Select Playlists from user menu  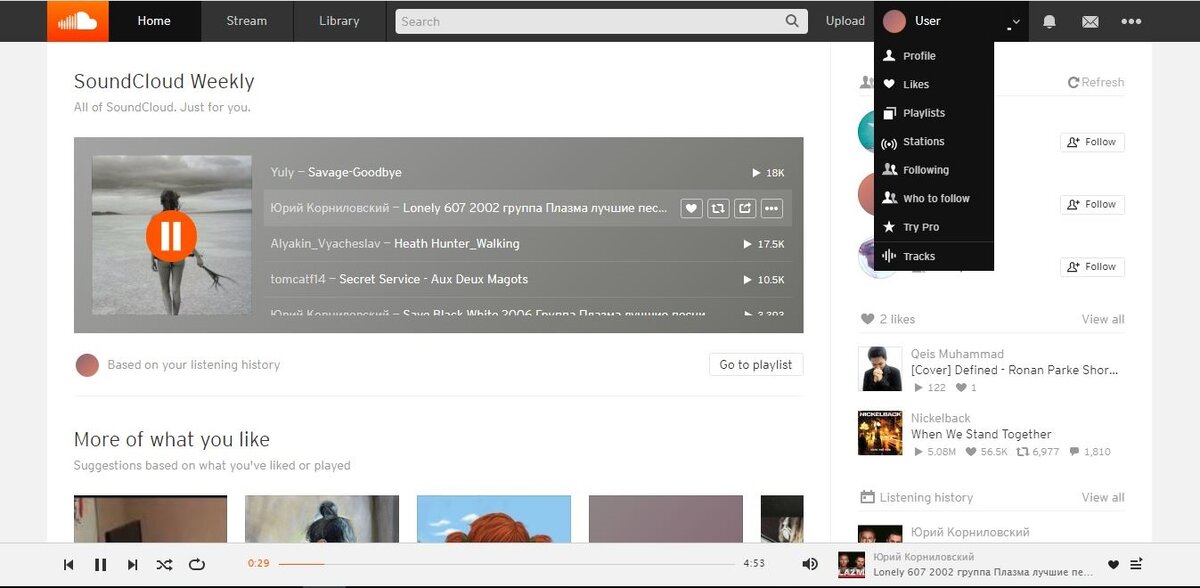(x=934, y=113)
